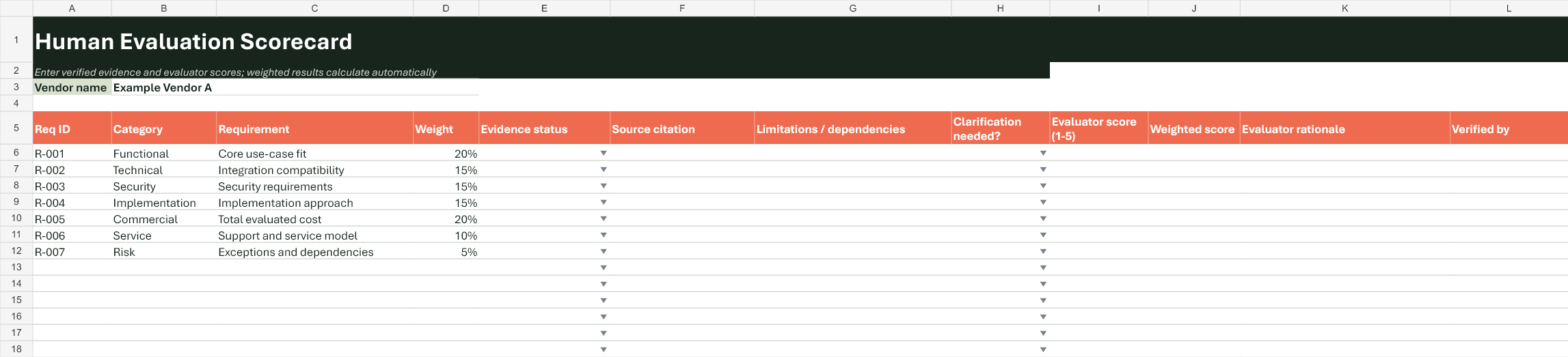Open Clarification needed dropdown for R-007
1568x357 pixels.
coord(1043,251)
